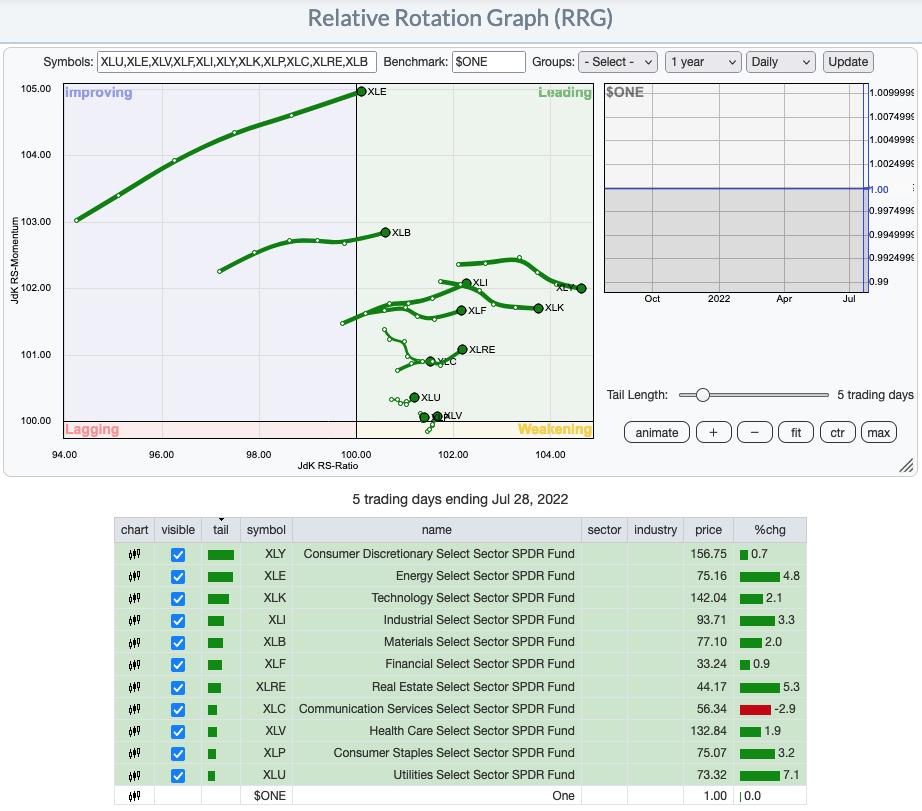The image size is (922, 811).
Task: Open chart icon for XLB row
Action: coord(135,642)
